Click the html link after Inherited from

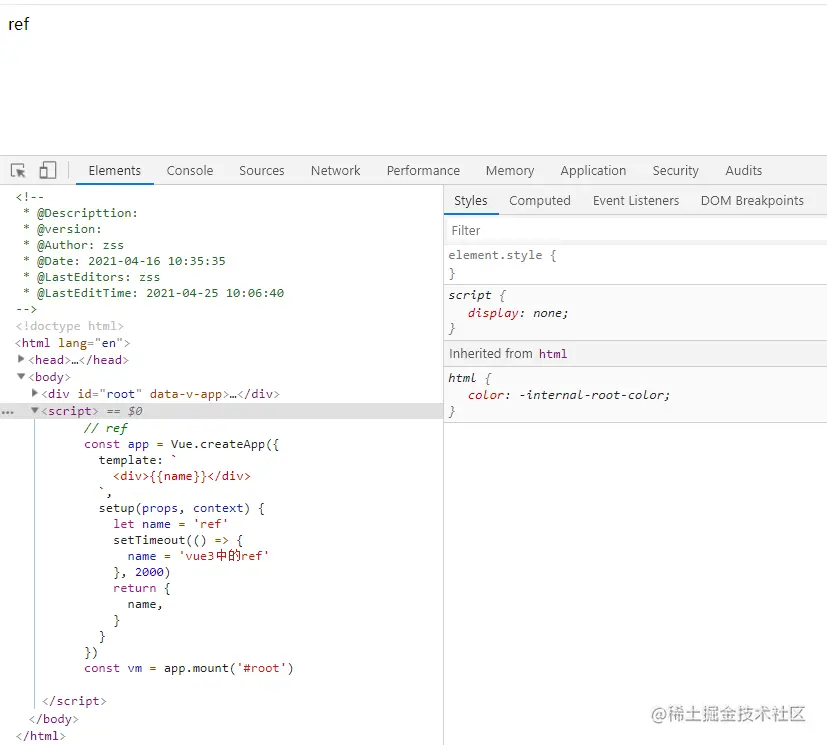(553, 354)
